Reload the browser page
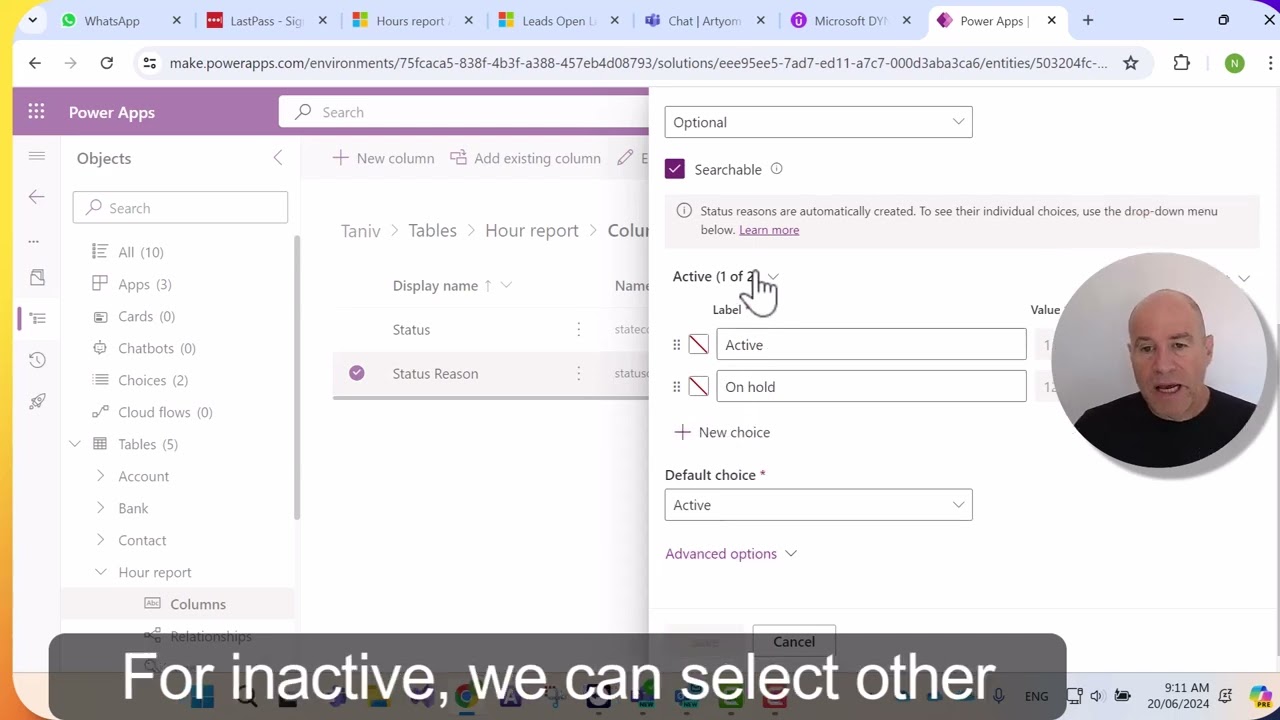The width and height of the screenshot is (1280, 720). click(107, 63)
